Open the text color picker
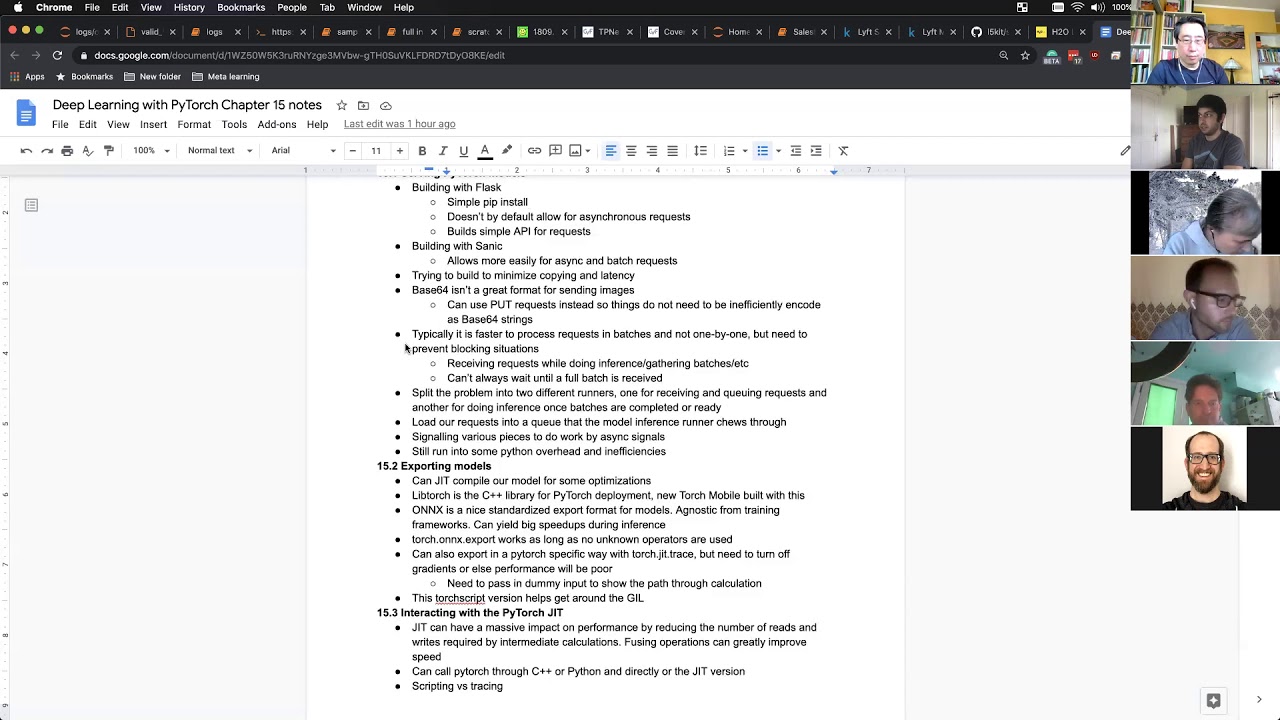 click(485, 151)
